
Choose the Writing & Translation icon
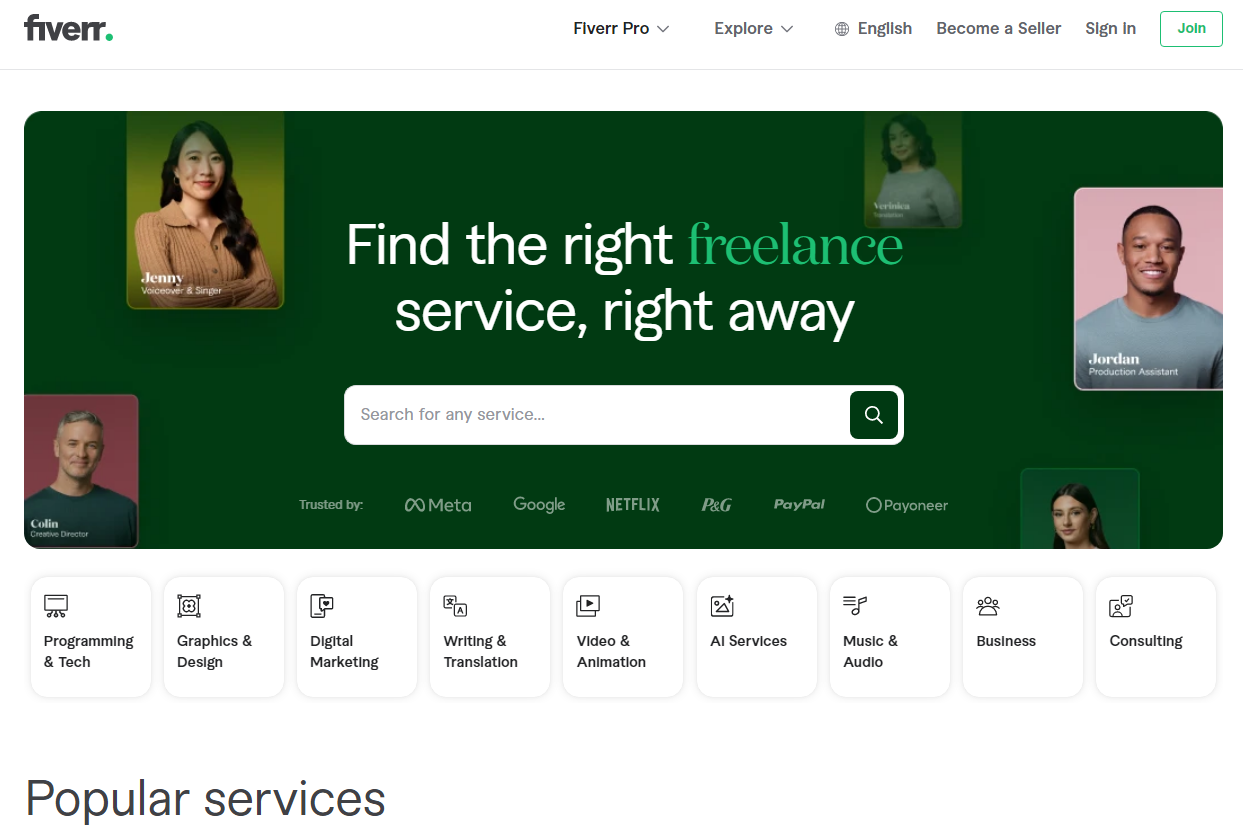[455, 606]
